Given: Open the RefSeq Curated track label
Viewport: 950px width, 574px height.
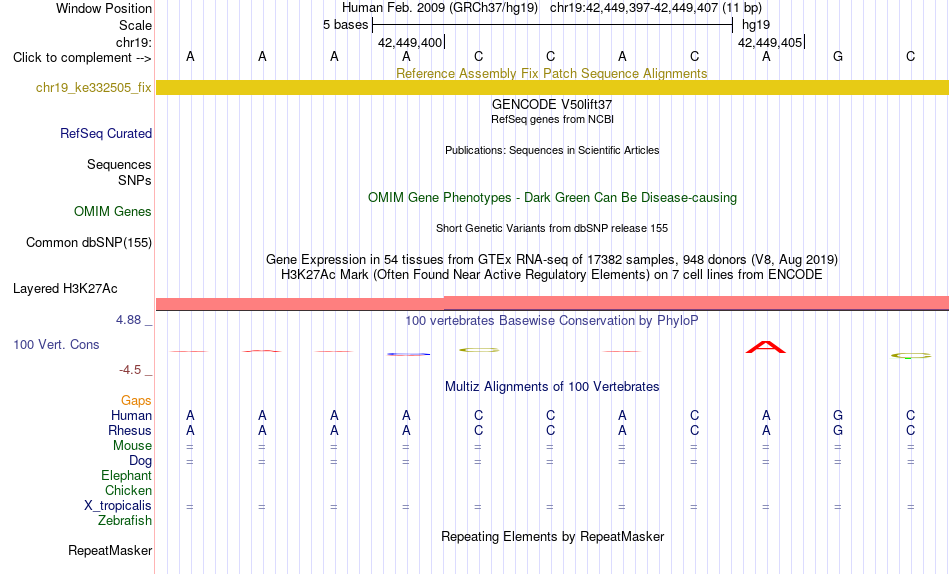Looking at the screenshot, I should (106, 133).
